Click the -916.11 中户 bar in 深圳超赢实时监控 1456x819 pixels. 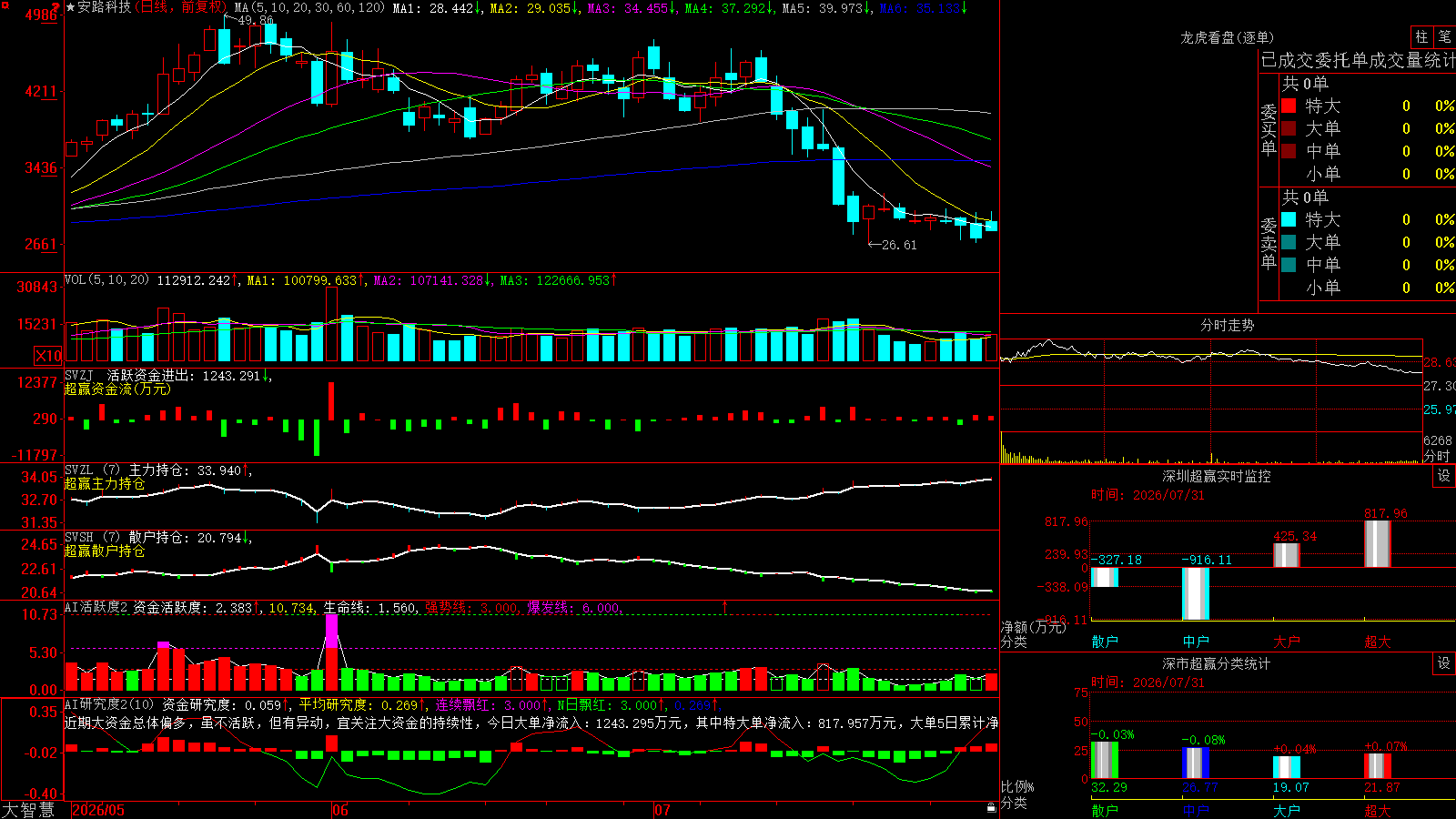(1196, 593)
